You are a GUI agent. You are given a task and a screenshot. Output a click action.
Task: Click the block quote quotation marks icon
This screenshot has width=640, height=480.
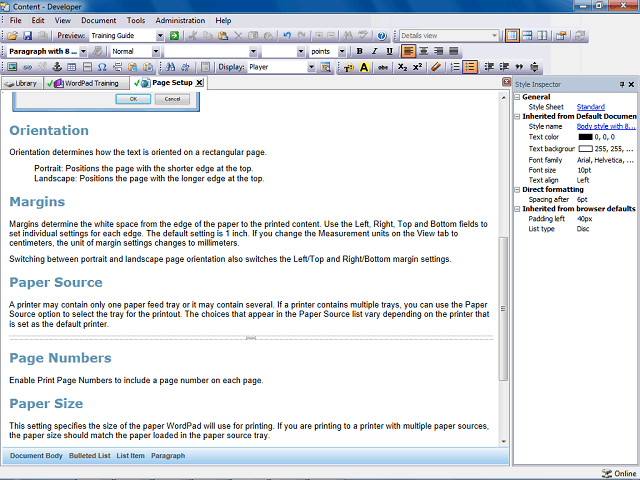pos(519,67)
